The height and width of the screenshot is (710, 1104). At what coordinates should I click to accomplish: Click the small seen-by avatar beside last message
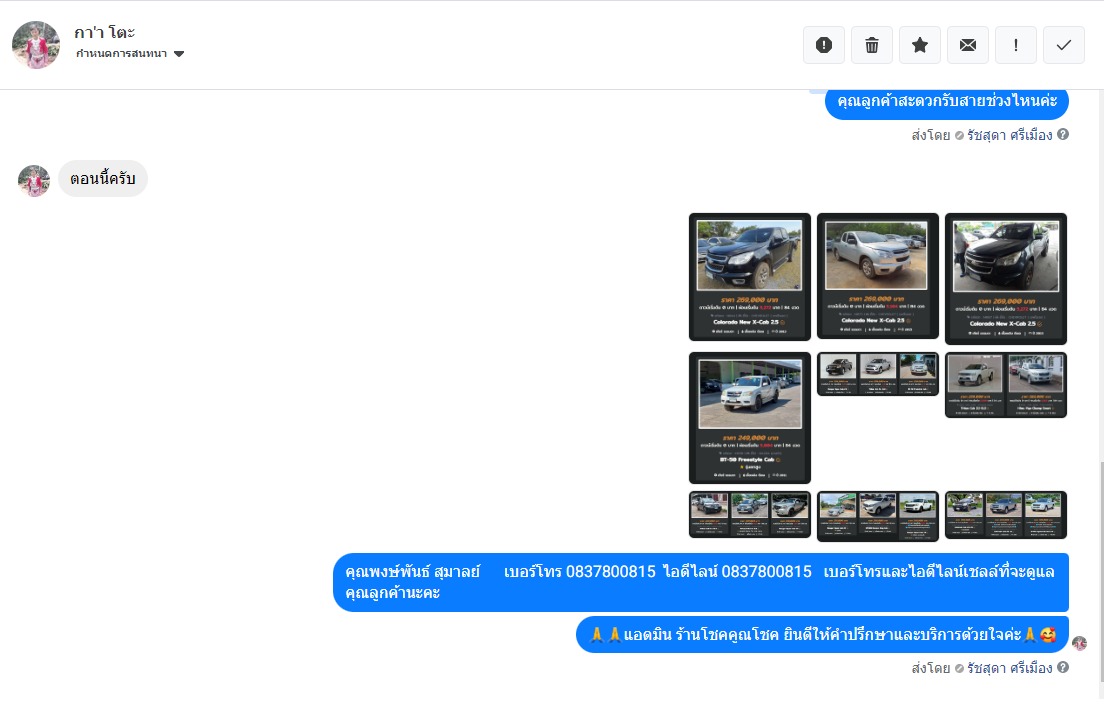pyautogui.click(x=1079, y=642)
